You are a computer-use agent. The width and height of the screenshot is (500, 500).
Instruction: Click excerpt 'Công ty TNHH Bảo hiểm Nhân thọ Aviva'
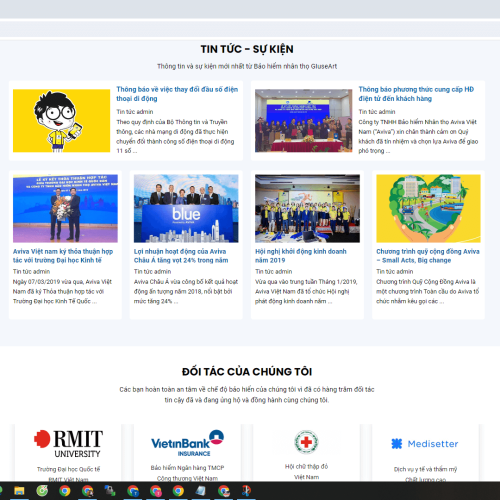click(x=418, y=136)
